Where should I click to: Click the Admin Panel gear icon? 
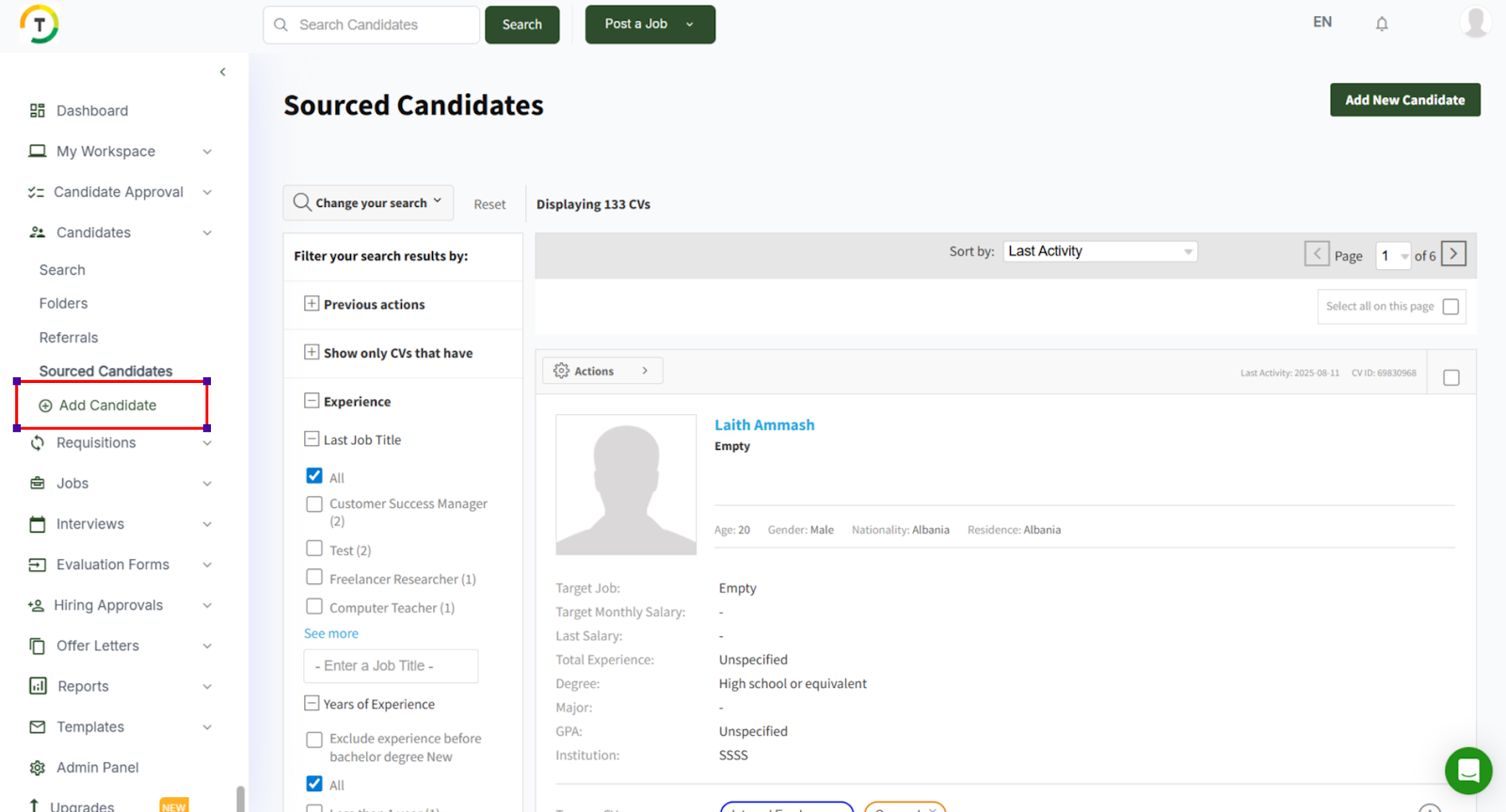38,768
